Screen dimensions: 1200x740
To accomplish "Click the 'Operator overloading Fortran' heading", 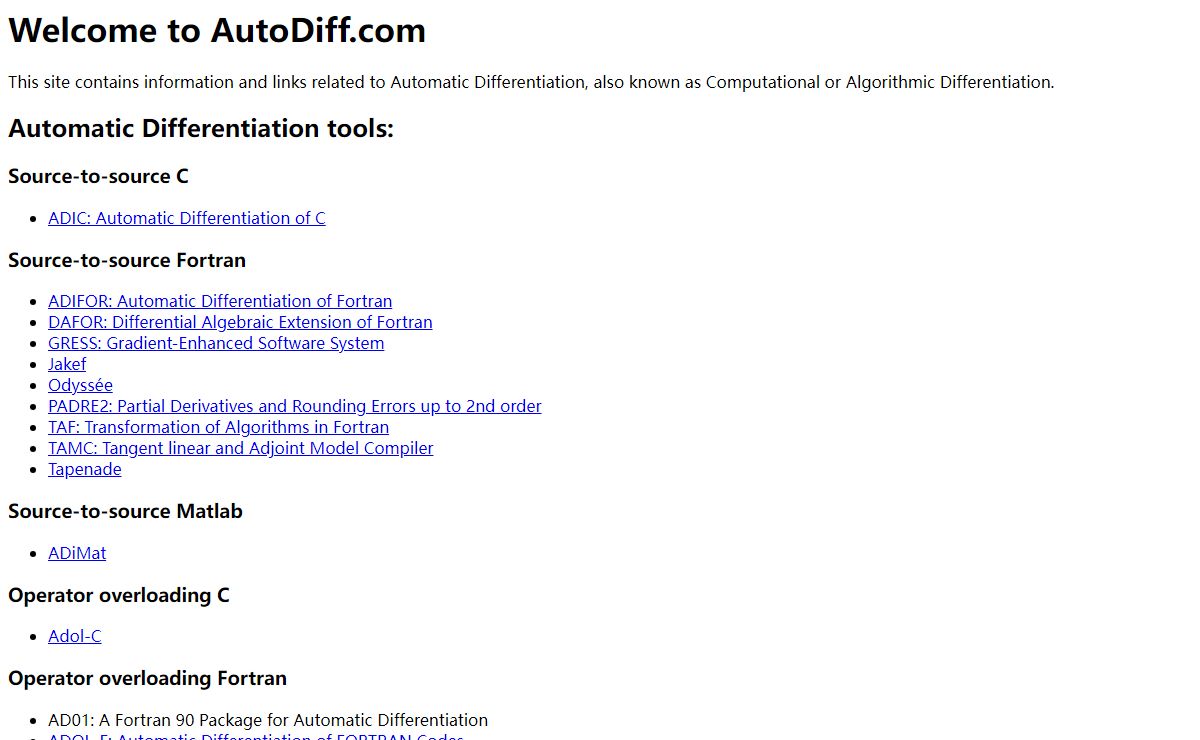I will coord(147,678).
